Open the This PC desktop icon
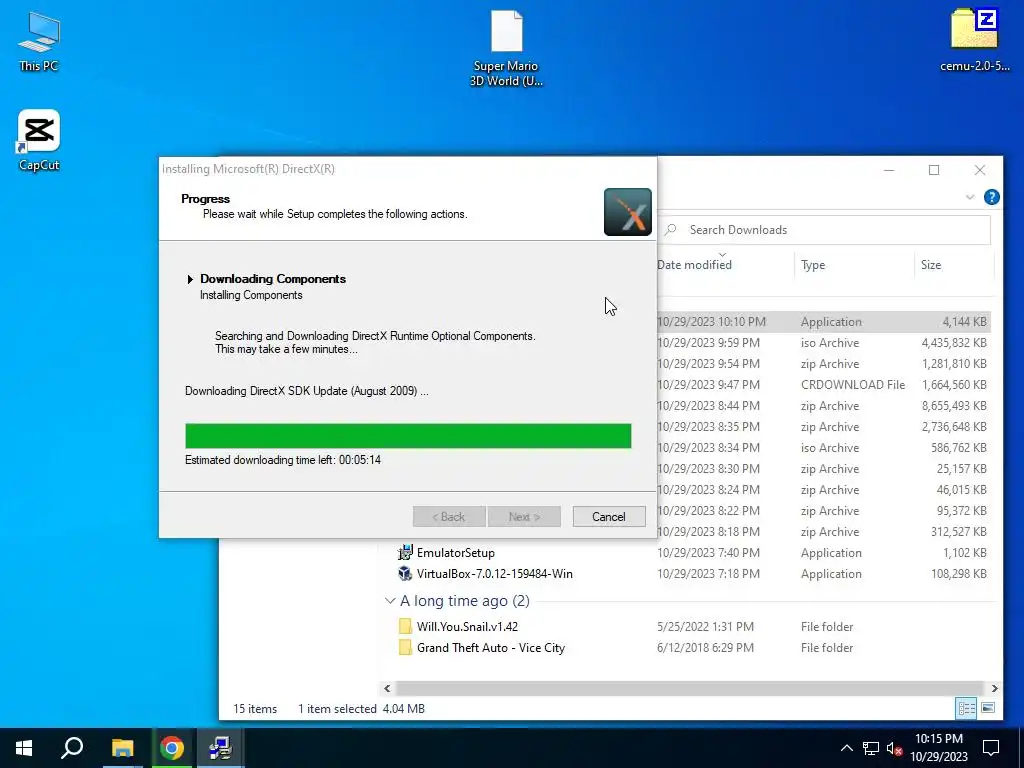Image resolution: width=1024 pixels, height=768 pixels. click(x=39, y=40)
